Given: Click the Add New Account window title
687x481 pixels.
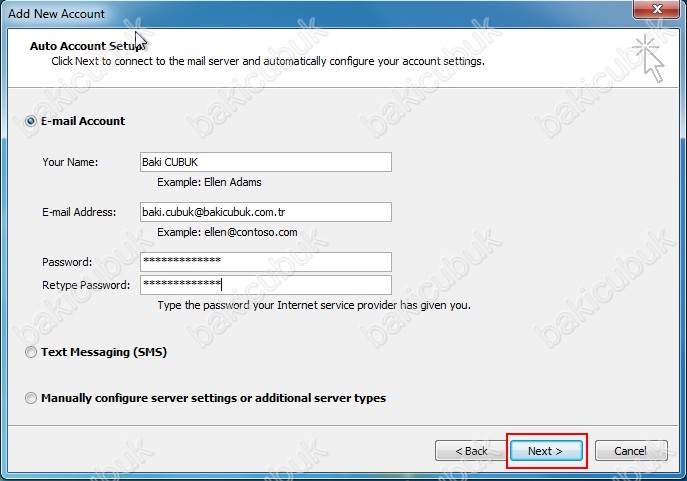Looking at the screenshot, I should 57,14.
